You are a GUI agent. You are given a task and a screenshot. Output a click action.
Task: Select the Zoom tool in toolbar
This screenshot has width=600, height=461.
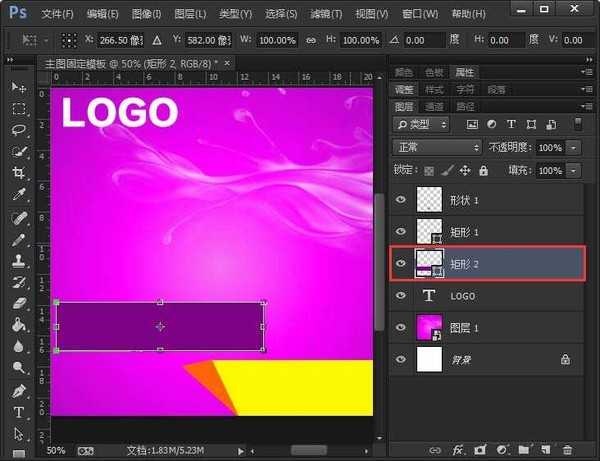coord(18,368)
